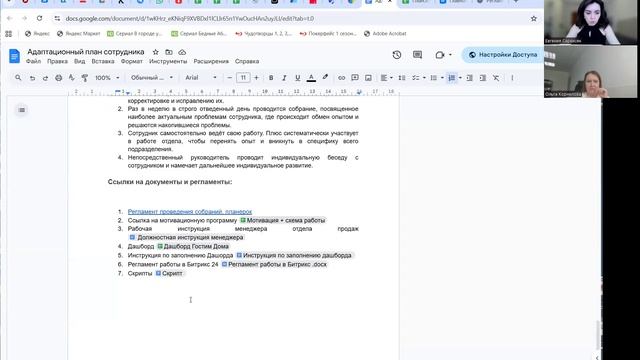This screenshot has height=360, width=640.
Task: Open the 'Формат' menu
Action: tap(132, 61)
